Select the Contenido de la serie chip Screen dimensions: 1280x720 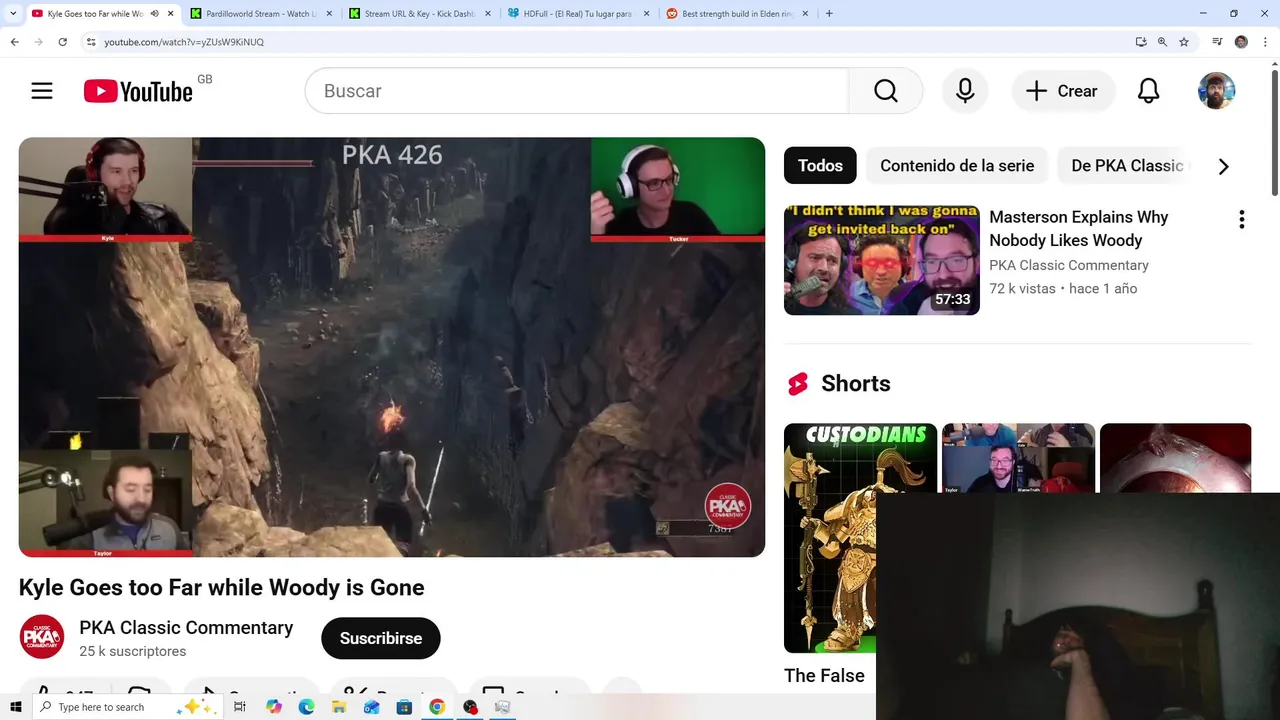957,166
